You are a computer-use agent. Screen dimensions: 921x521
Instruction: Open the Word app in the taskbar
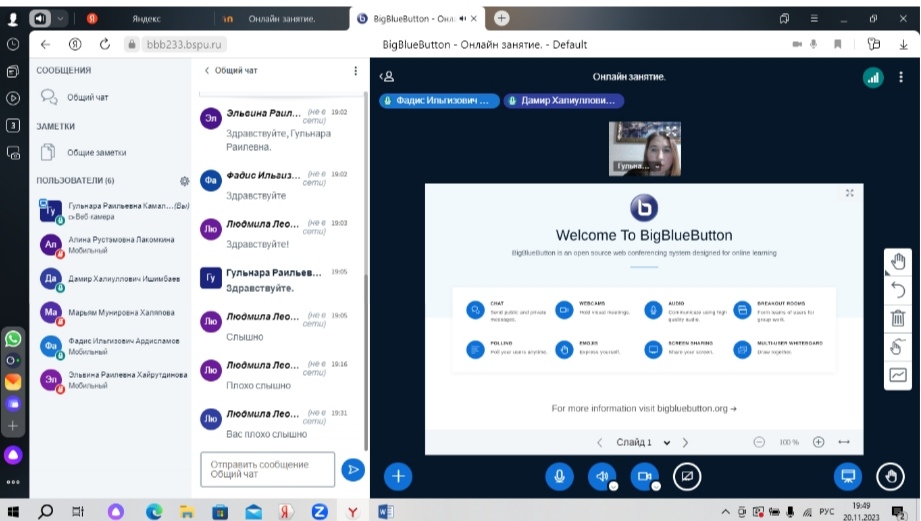coord(386,511)
